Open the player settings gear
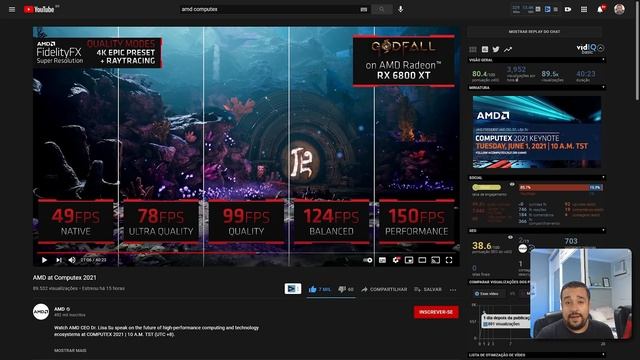This screenshot has width=640, height=360. pyautogui.click(x=396, y=260)
